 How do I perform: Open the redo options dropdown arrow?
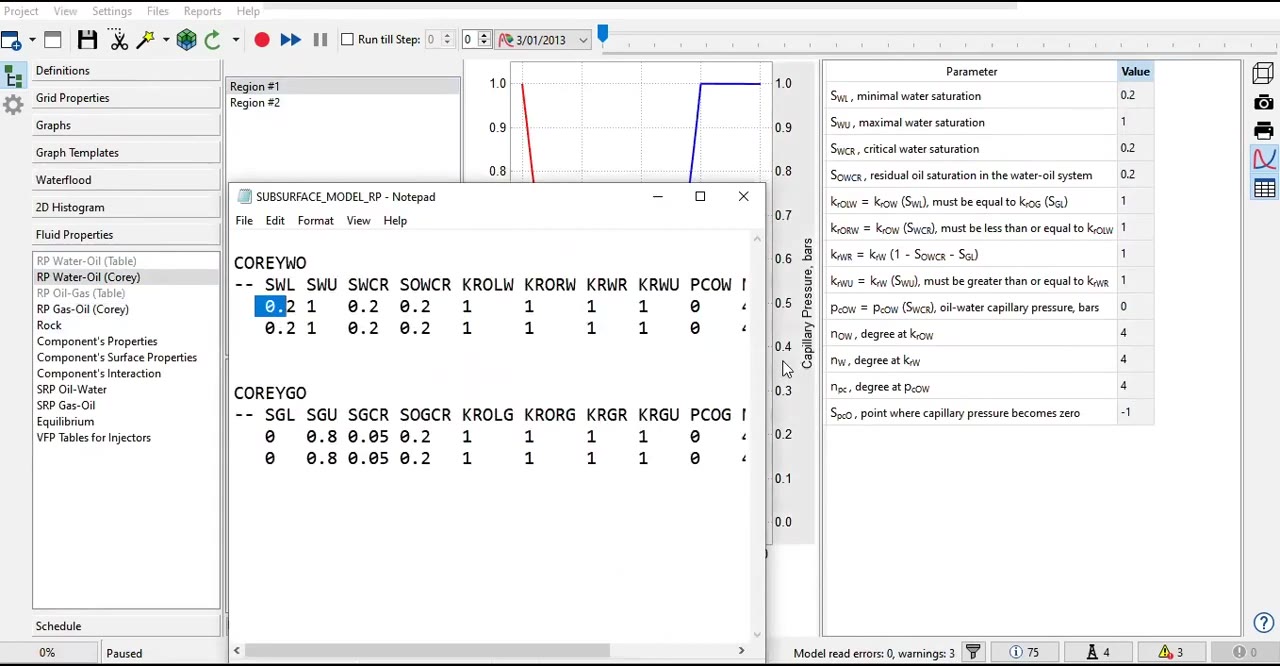click(x=235, y=39)
